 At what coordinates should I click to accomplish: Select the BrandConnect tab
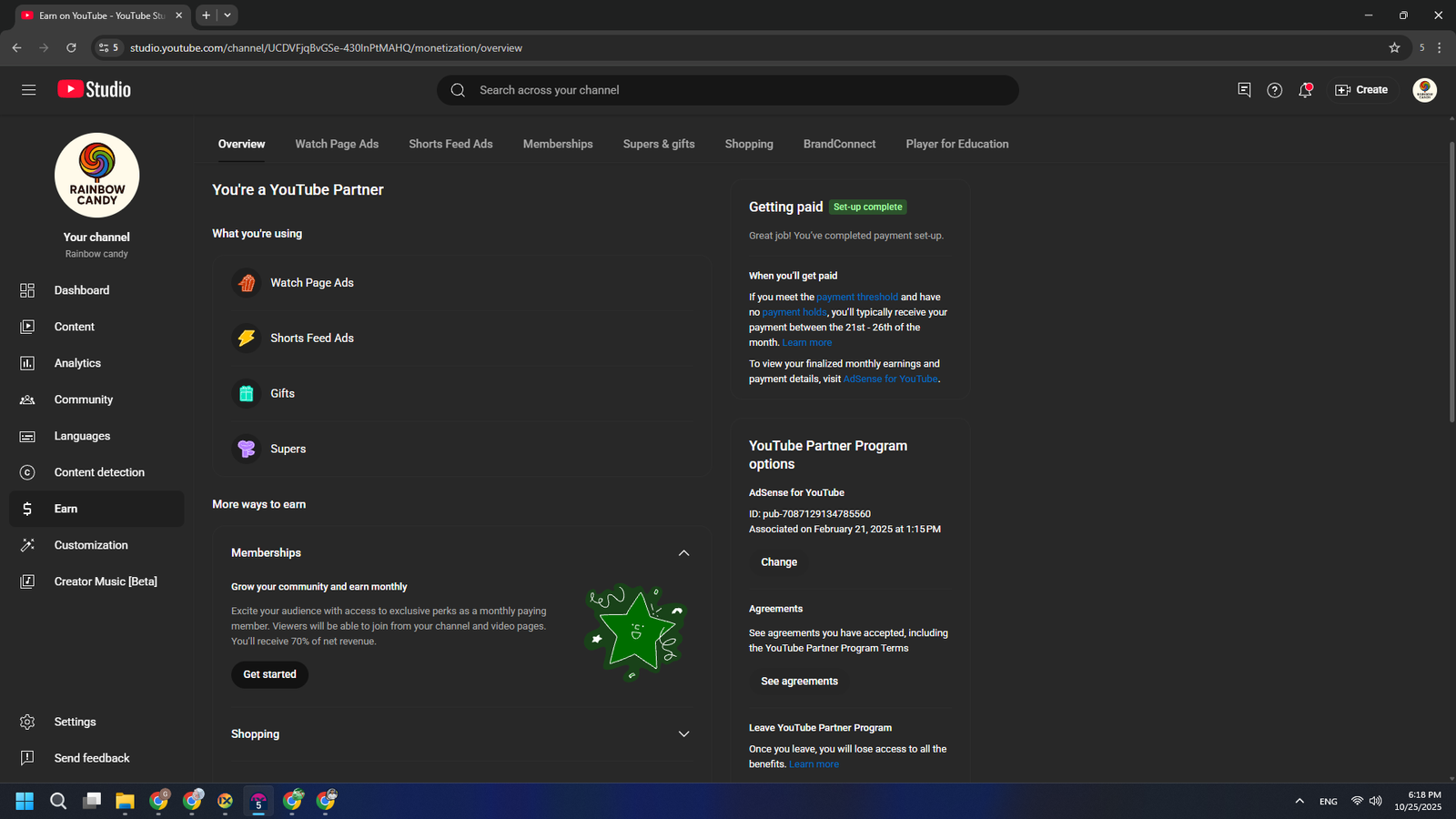[x=839, y=144]
